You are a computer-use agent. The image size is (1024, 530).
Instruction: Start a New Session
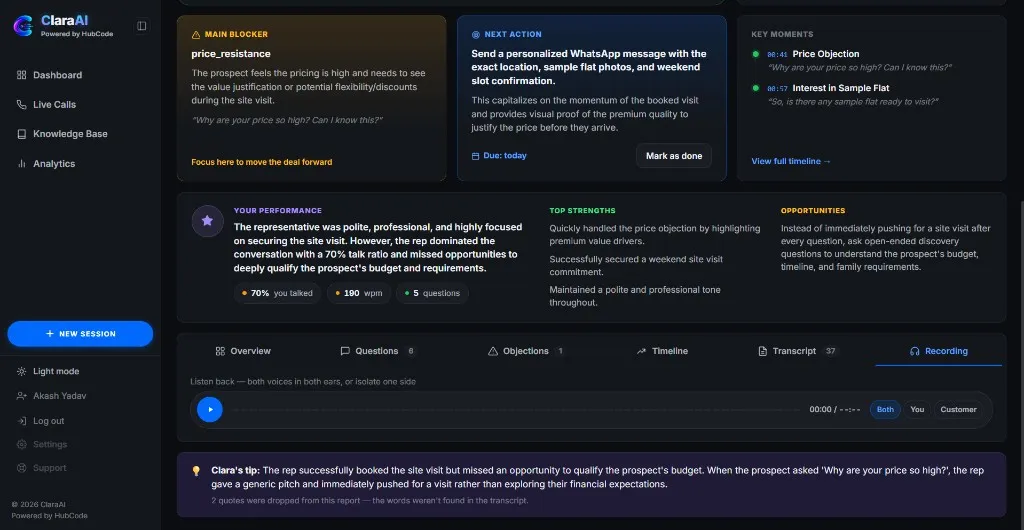point(80,334)
